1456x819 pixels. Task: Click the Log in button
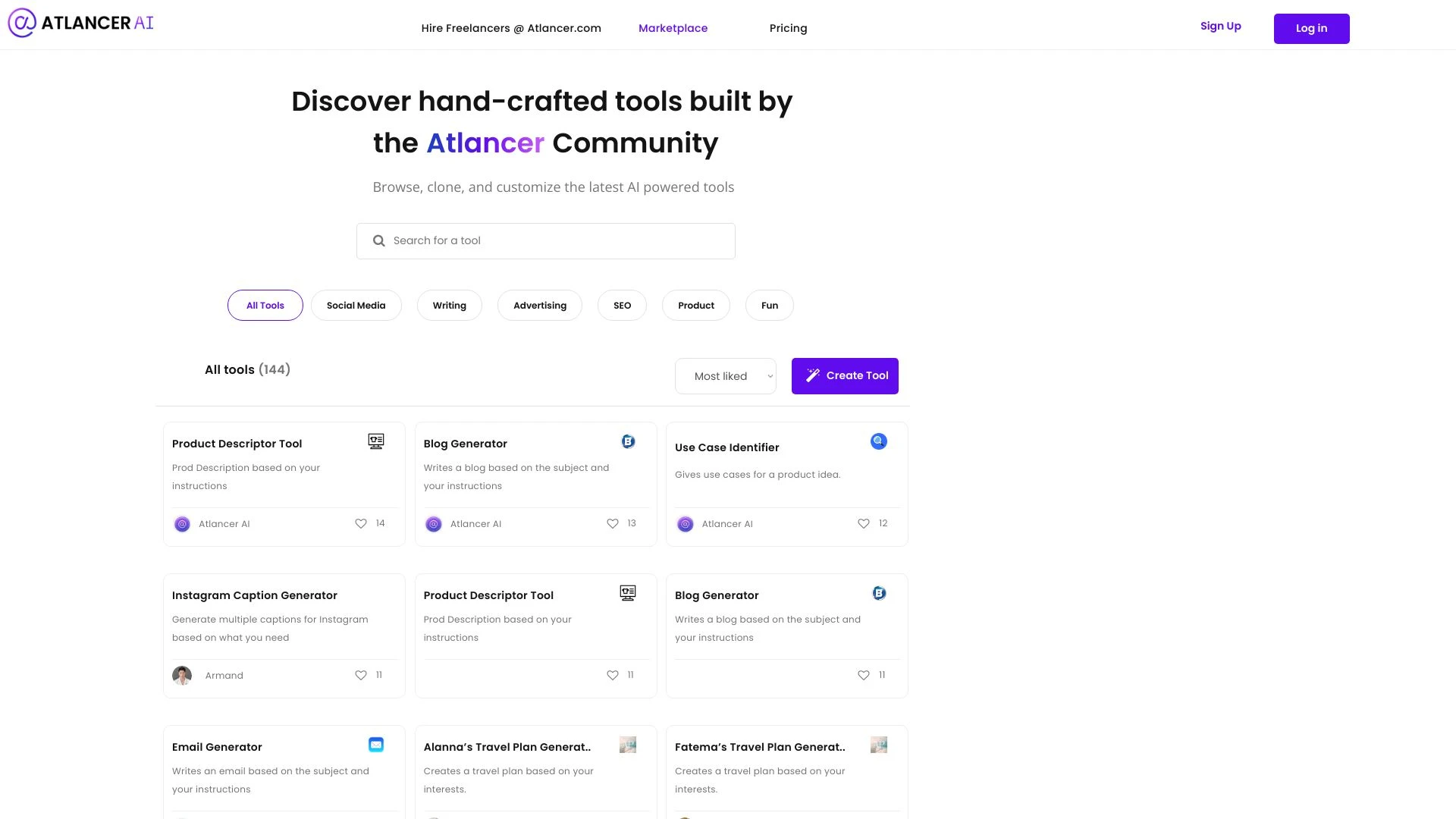pyautogui.click(x=1312, y=28)
